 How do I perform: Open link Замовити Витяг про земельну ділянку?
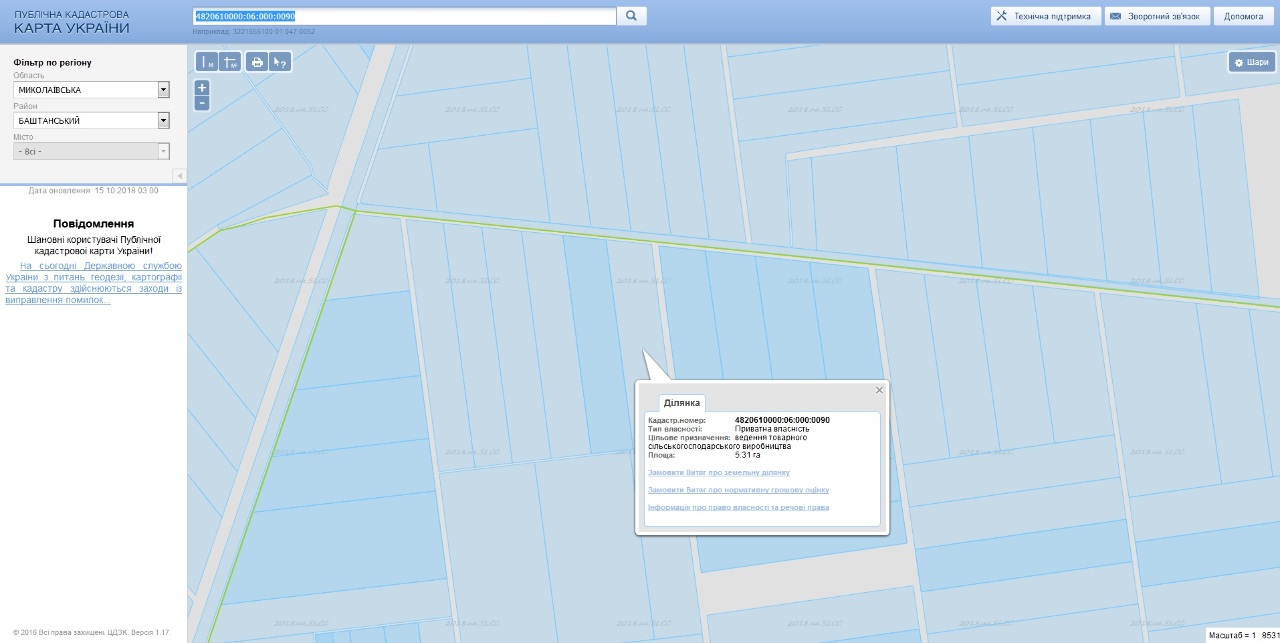click(719, 472)
